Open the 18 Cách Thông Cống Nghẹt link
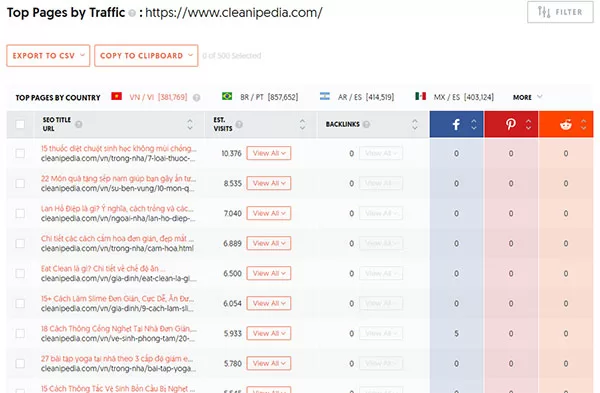The height and width of the screenshot is (393, 600). (119, 329)
